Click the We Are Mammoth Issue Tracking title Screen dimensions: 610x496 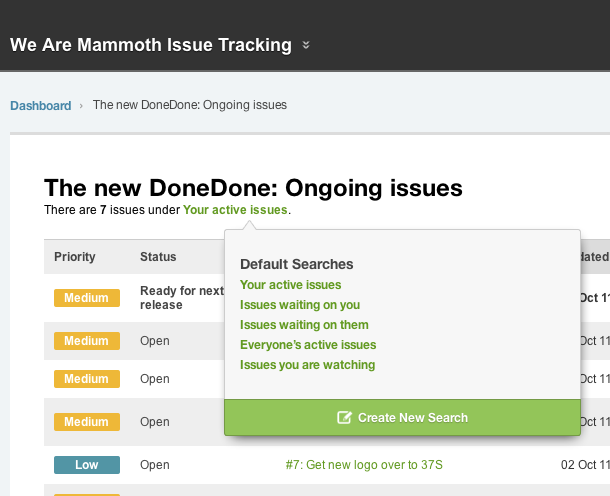click(x=151, y=45)
